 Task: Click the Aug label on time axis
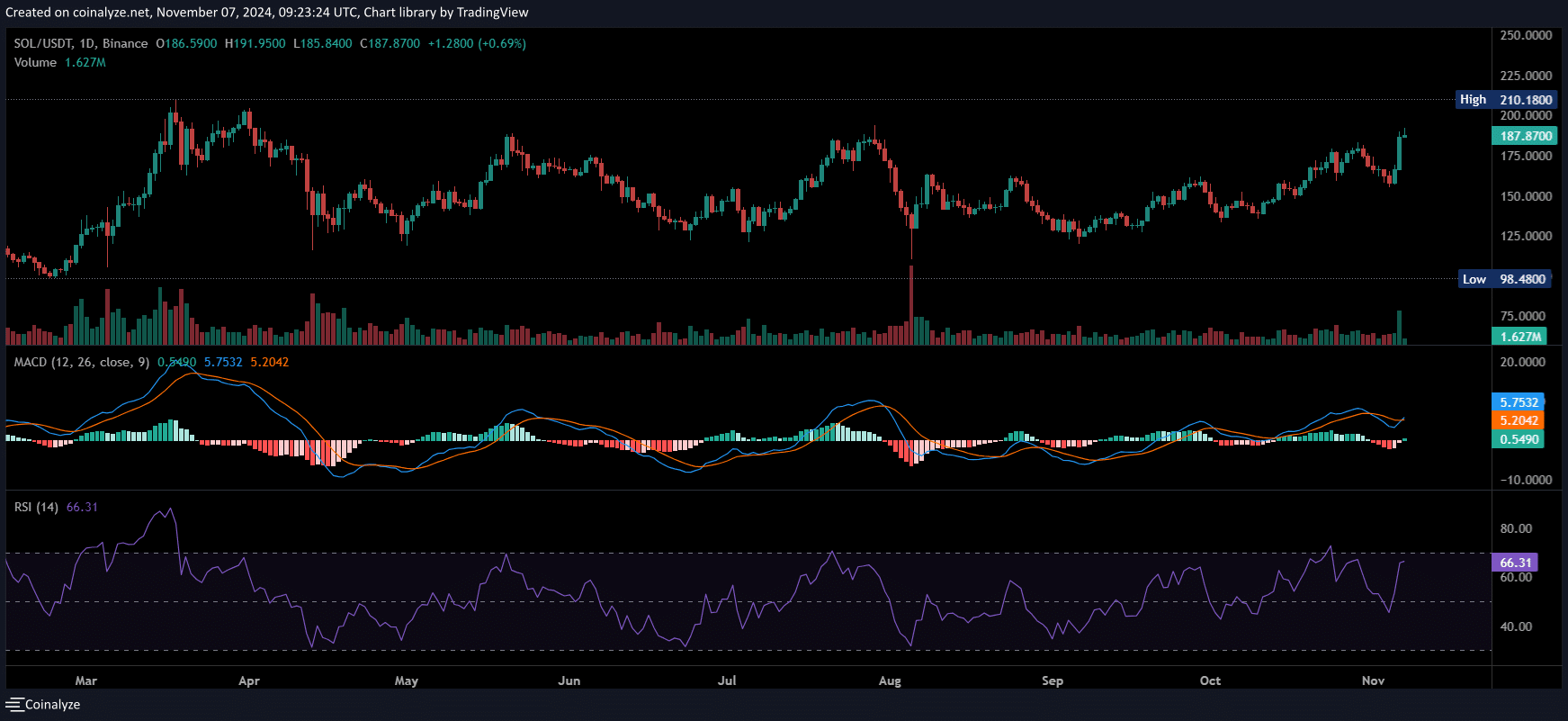coord(890,680)
